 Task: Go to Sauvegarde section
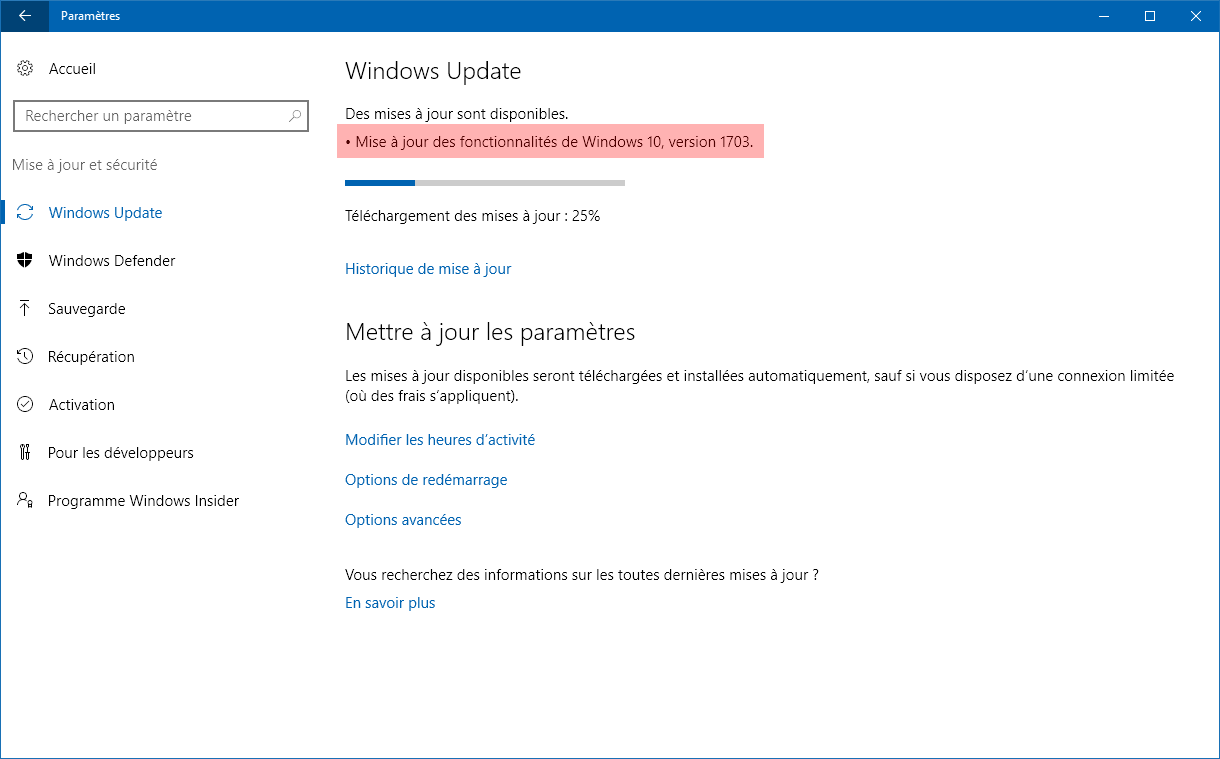(x=87, y=309)
